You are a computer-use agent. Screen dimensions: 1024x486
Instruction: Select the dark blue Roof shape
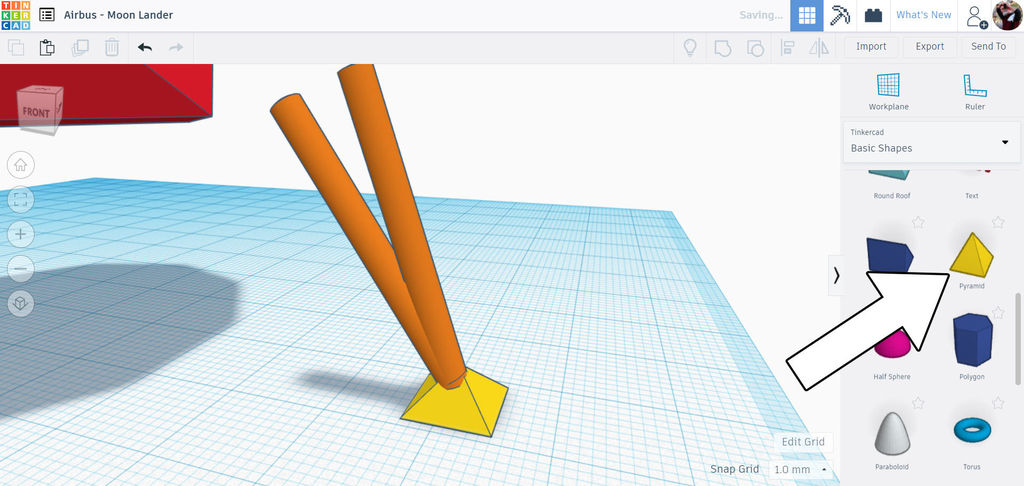point(889,255)
